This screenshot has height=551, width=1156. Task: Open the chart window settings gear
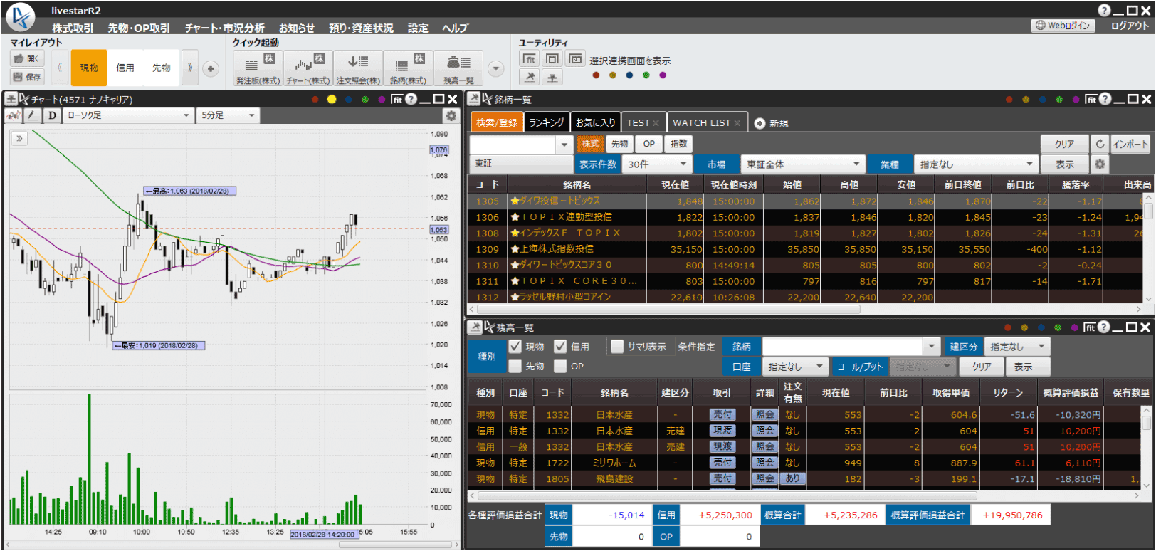450,116
